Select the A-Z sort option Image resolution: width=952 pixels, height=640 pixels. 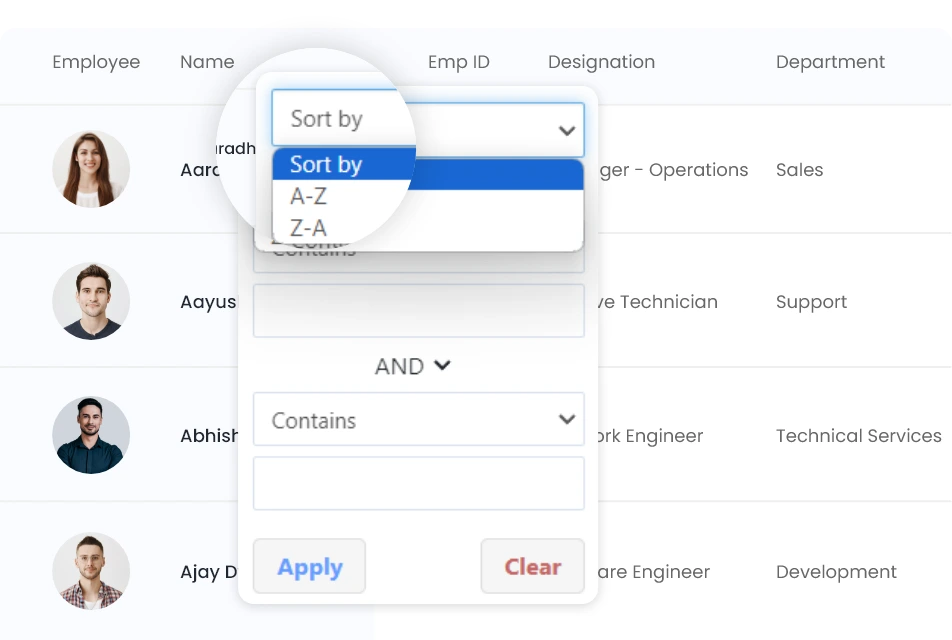pos(308,197)
